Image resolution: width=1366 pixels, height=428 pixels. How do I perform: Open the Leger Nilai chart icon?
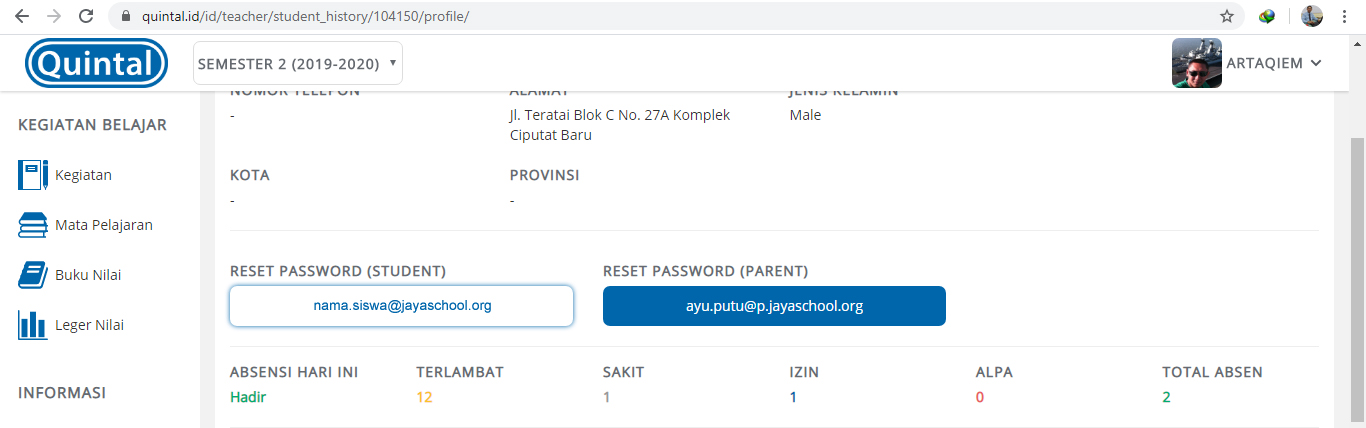pos(33,325)
